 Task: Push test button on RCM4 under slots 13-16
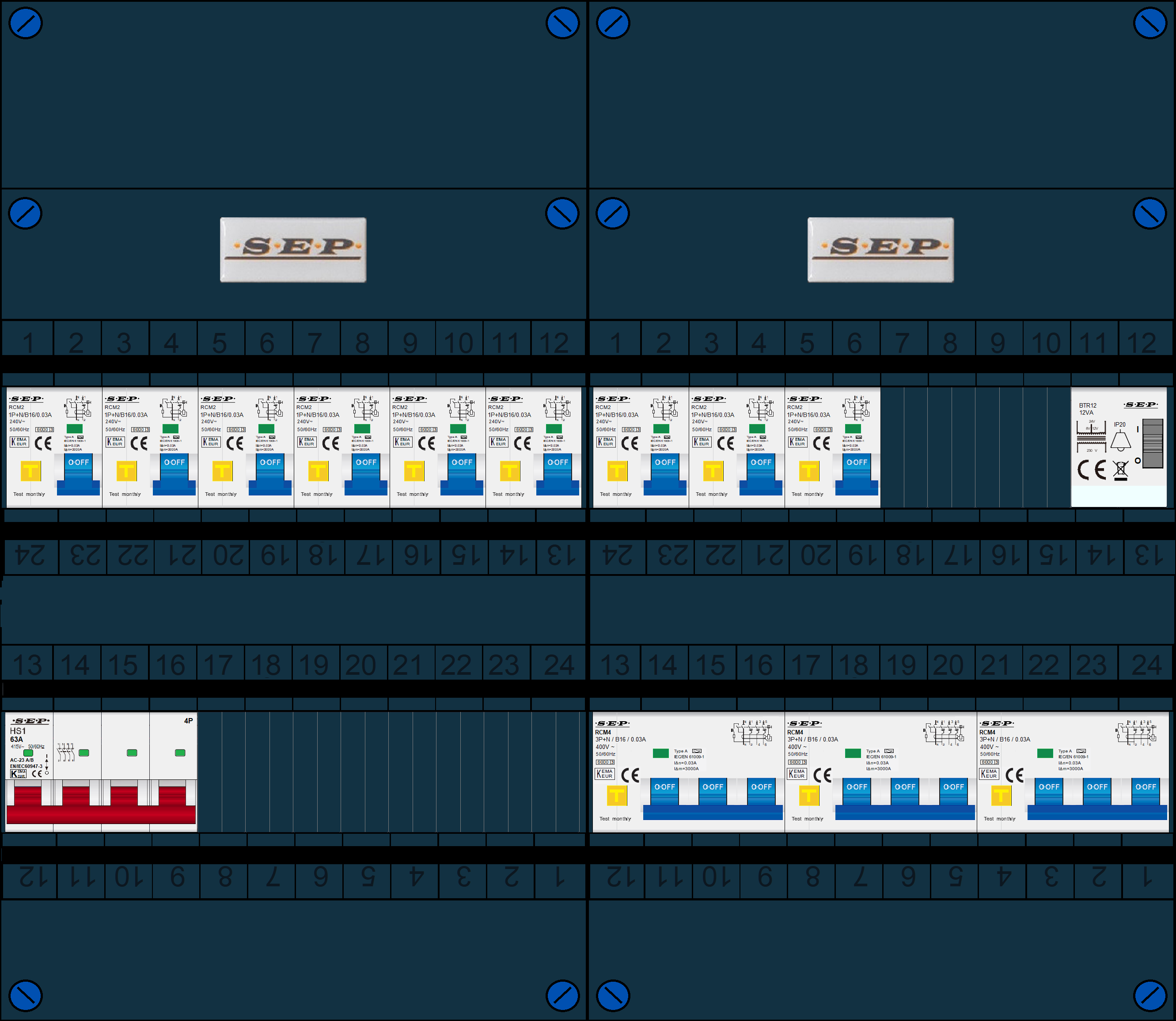point(617,795)
